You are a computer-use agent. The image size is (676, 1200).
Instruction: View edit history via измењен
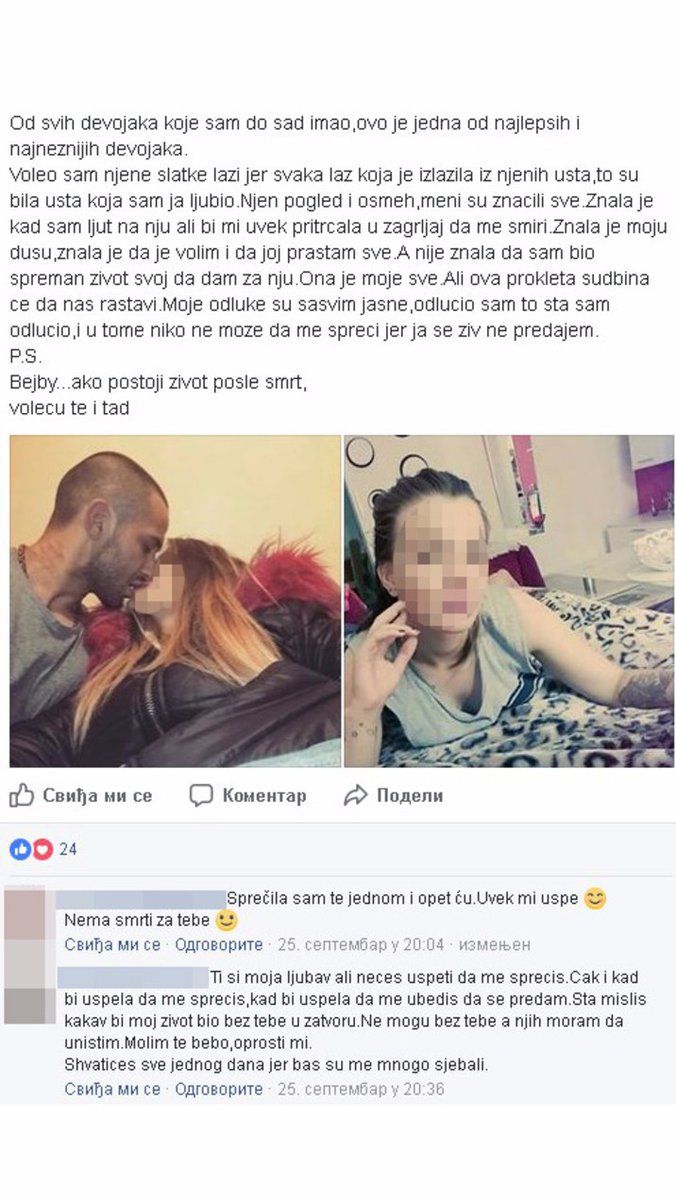(x=494, y=944)
